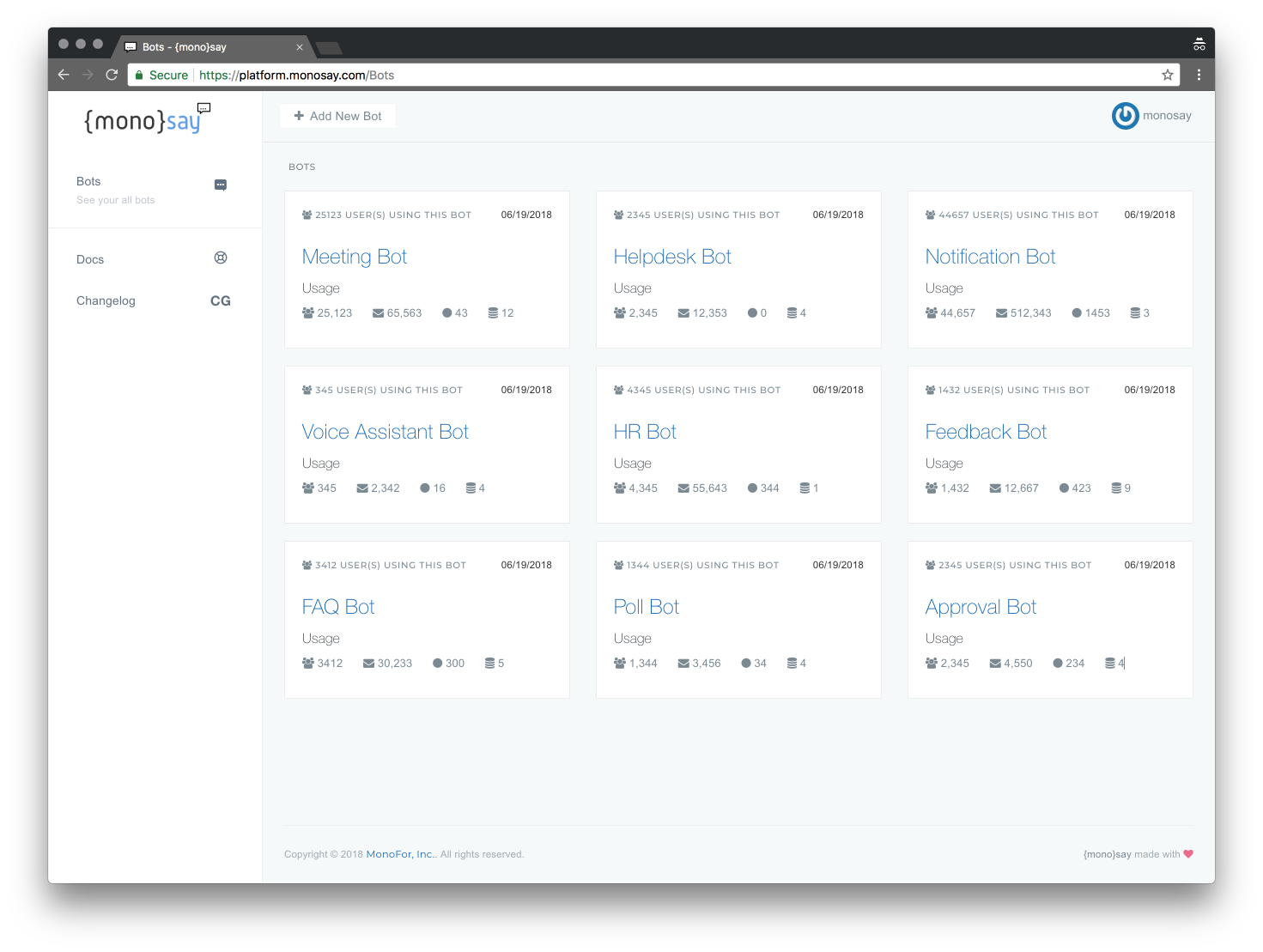Click the Bots chat bubble sidebar icon

(221, 185)
